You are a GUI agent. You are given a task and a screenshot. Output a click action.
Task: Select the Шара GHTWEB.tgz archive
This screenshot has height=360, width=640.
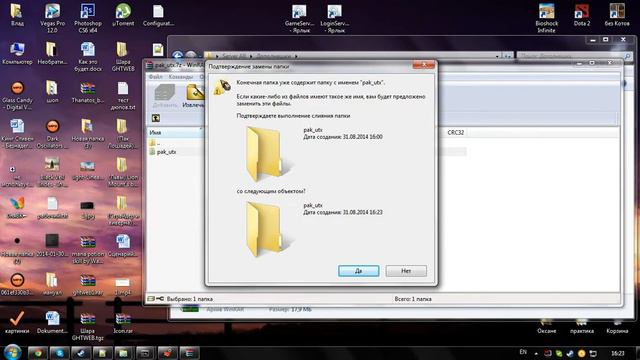(88, 326)
